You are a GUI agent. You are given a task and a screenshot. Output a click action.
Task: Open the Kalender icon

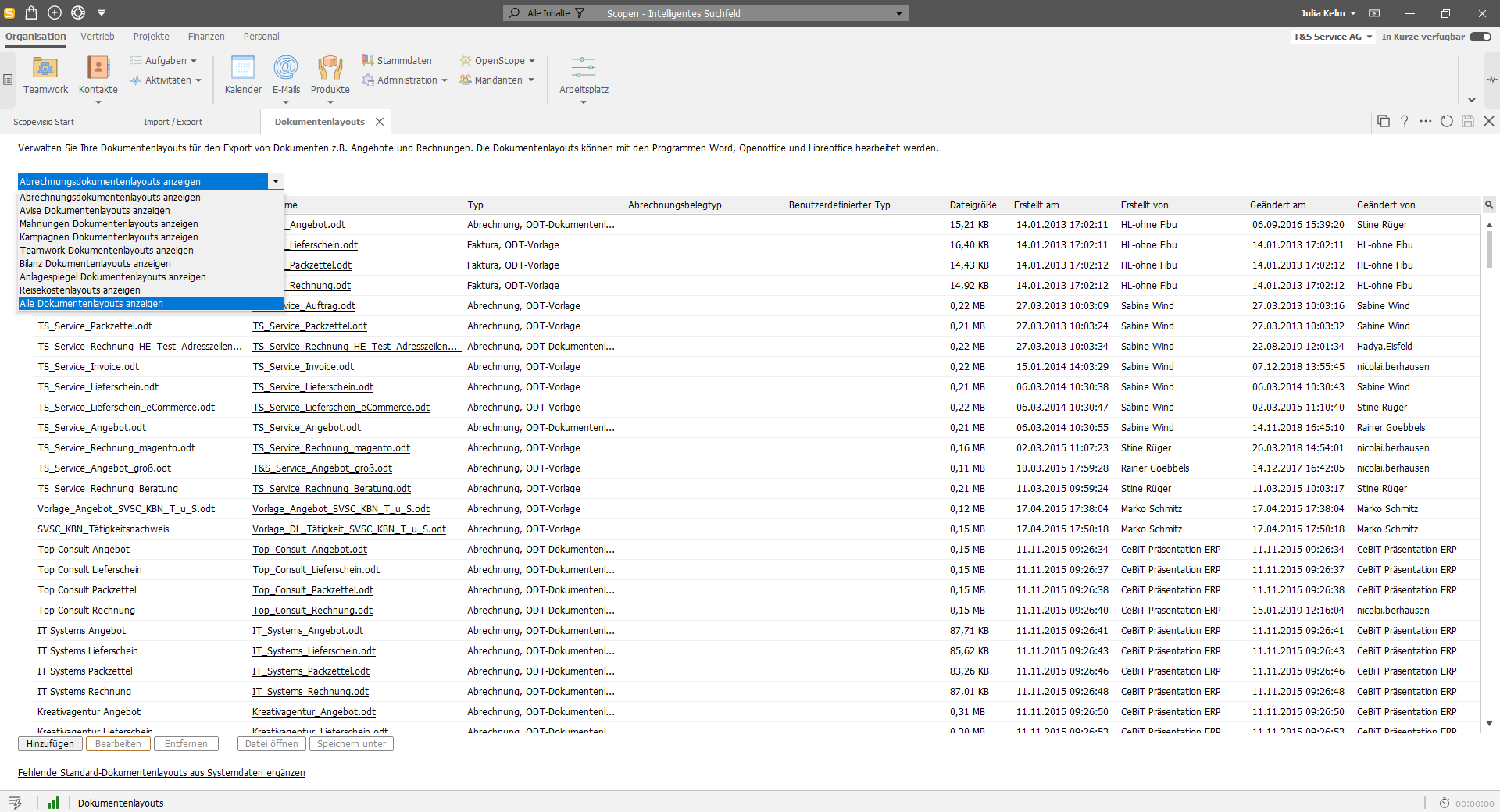click(243, 69)
